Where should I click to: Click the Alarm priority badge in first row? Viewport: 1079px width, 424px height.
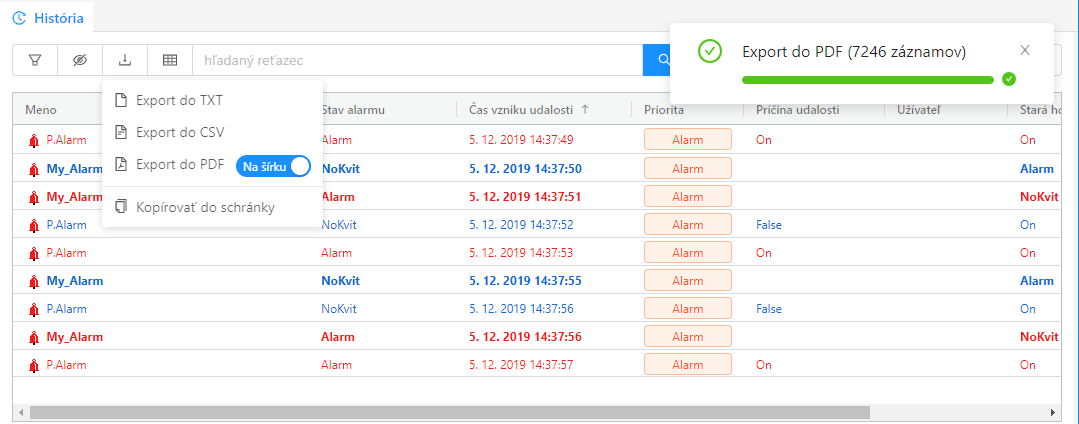click(x=687, y=140)
